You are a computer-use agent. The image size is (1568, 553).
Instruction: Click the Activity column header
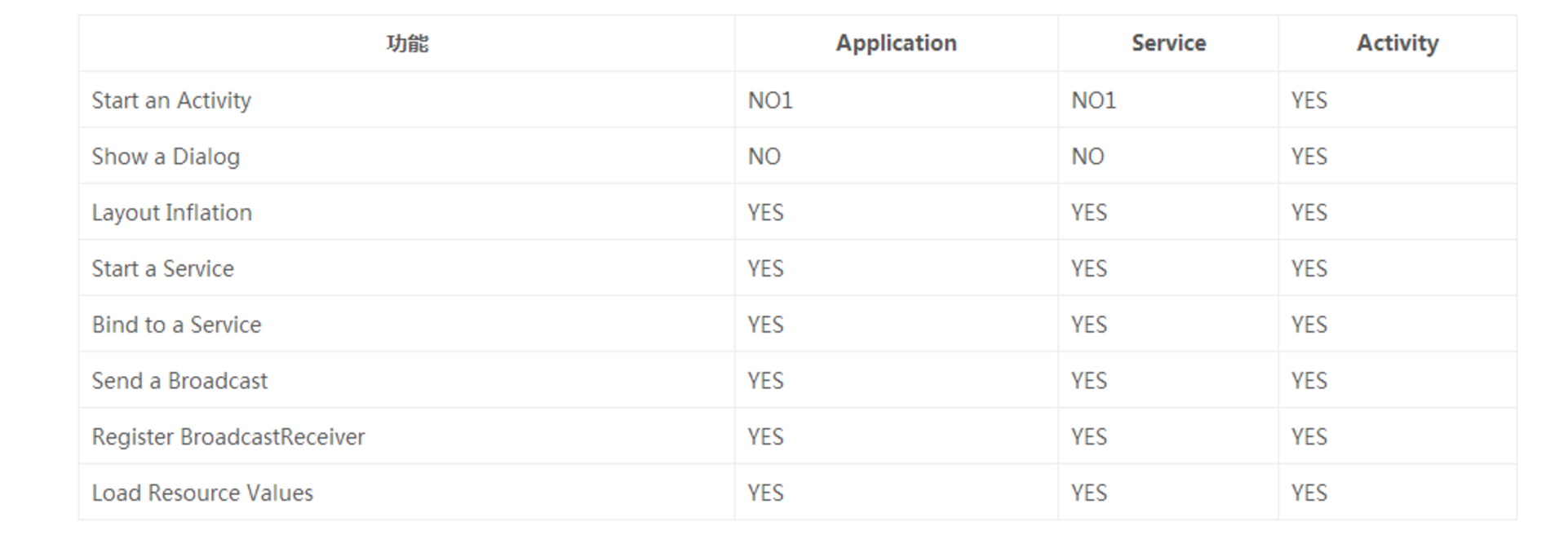(1397, 43)
